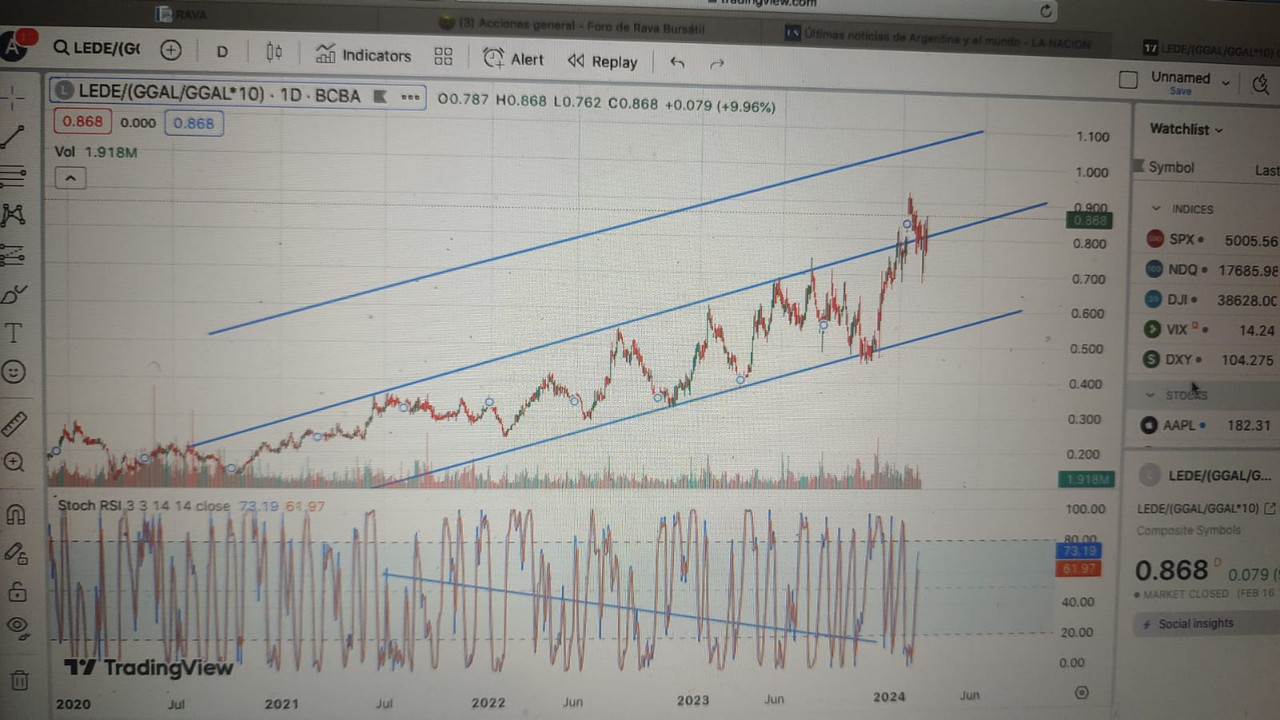Open the Fibonacci and Gann tools
The height and width of the screenshot is (720, 1280).
coord(13,176)
